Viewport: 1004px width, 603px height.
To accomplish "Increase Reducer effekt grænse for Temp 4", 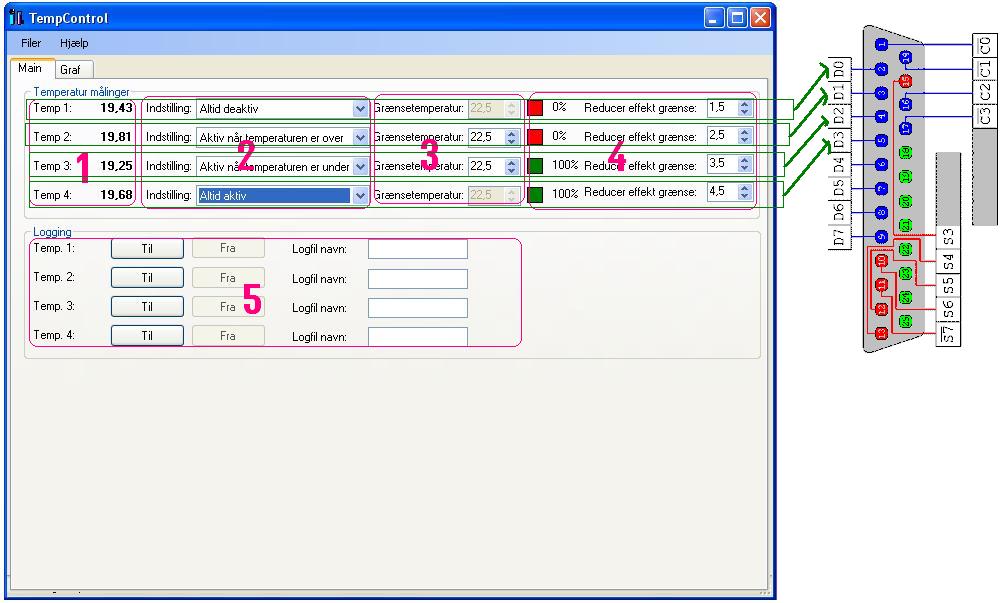I will (x=744, y=188).
